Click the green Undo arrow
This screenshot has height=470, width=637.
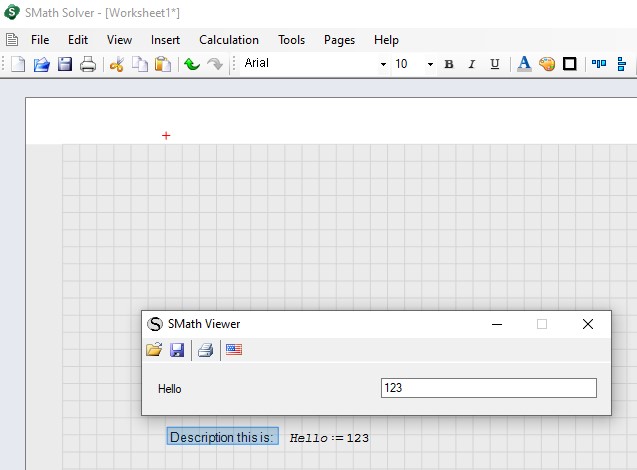pos(192,64)
